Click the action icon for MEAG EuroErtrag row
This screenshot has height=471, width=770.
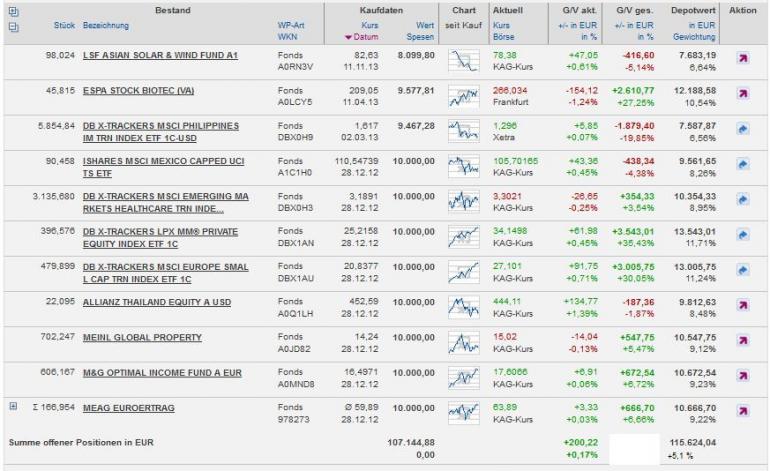pos(743,411)
